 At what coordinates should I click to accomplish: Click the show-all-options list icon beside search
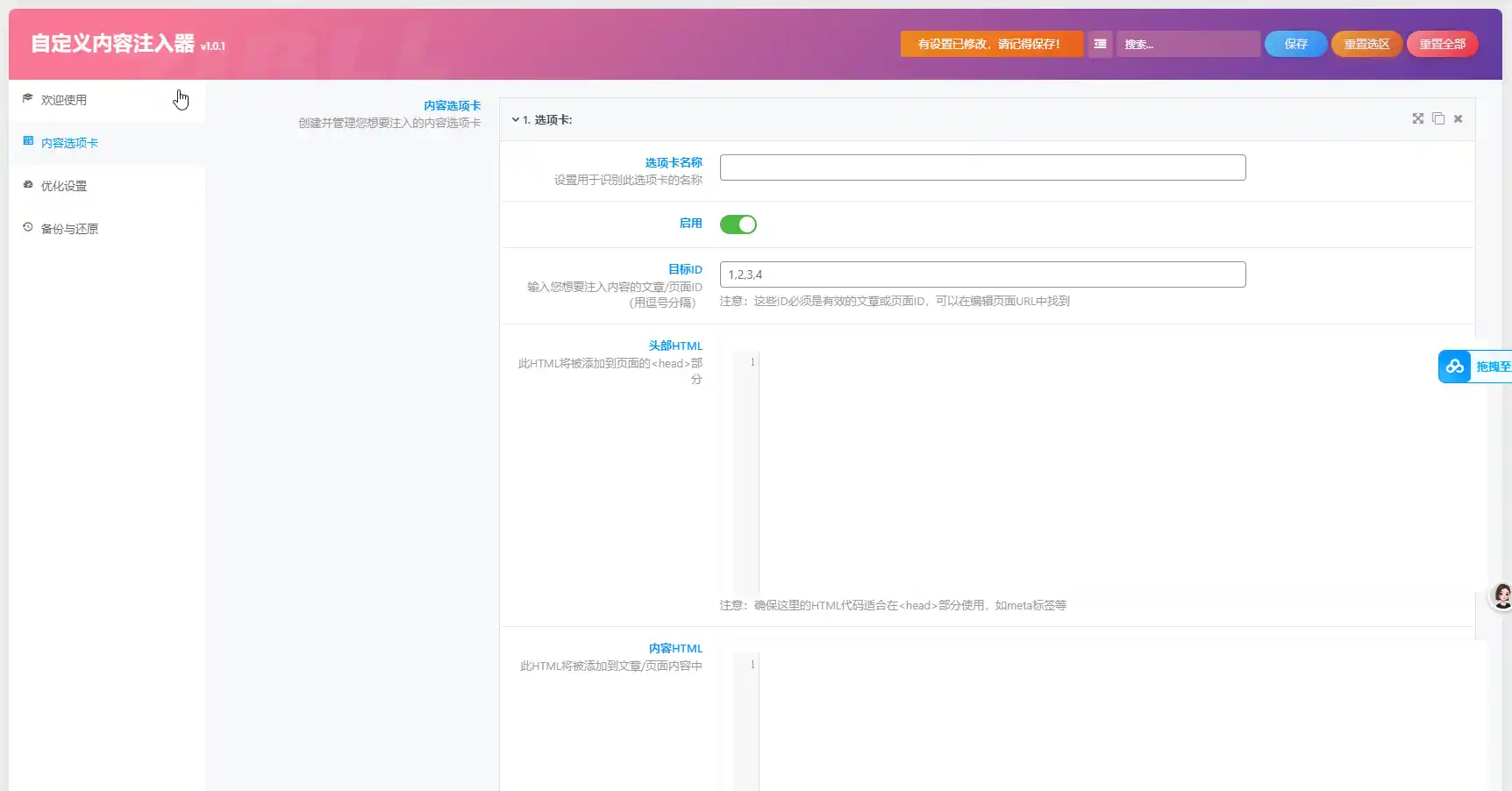pyautogui.click(x=1100, y=44)
